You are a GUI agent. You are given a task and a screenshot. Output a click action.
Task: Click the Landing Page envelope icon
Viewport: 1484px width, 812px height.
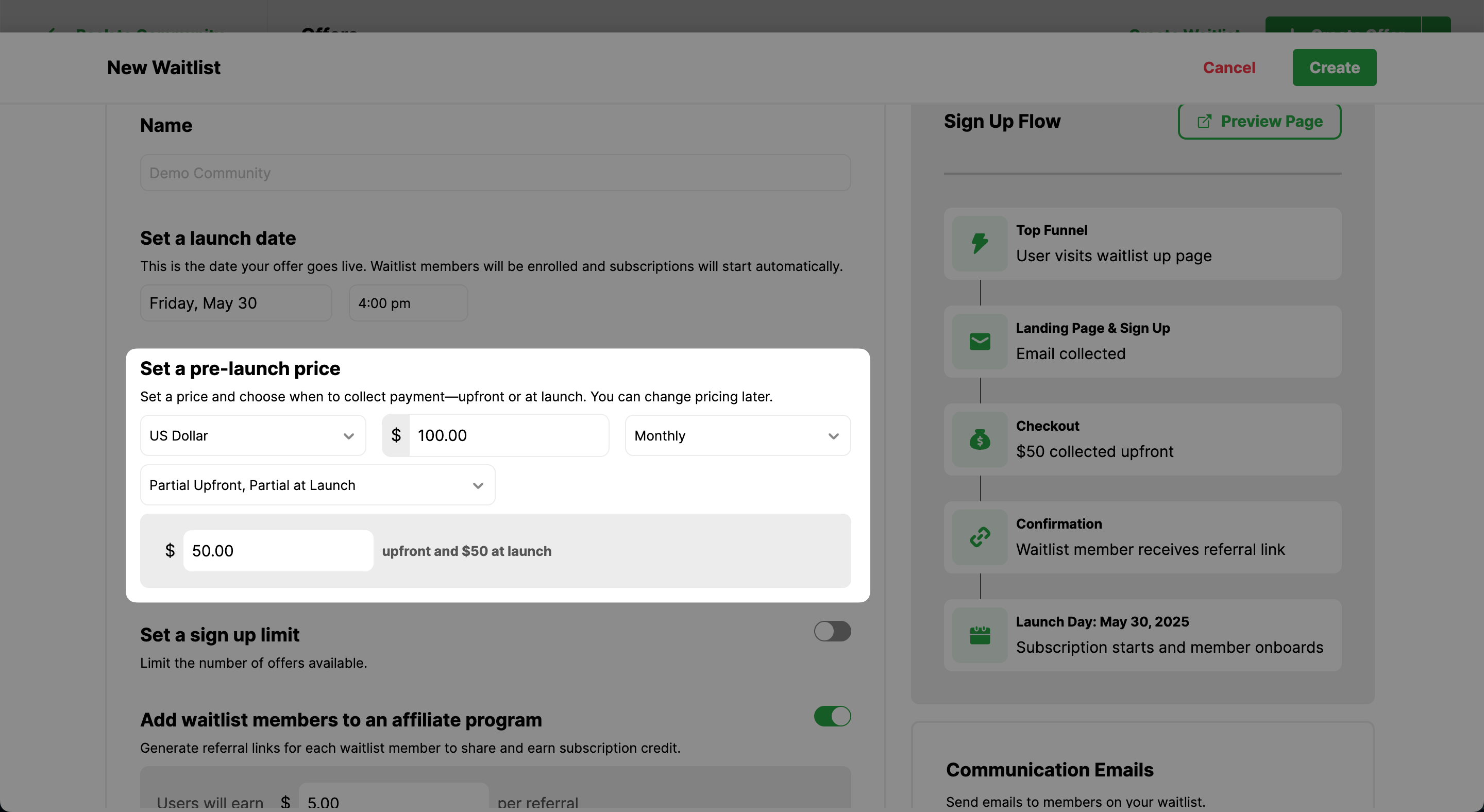980,342
